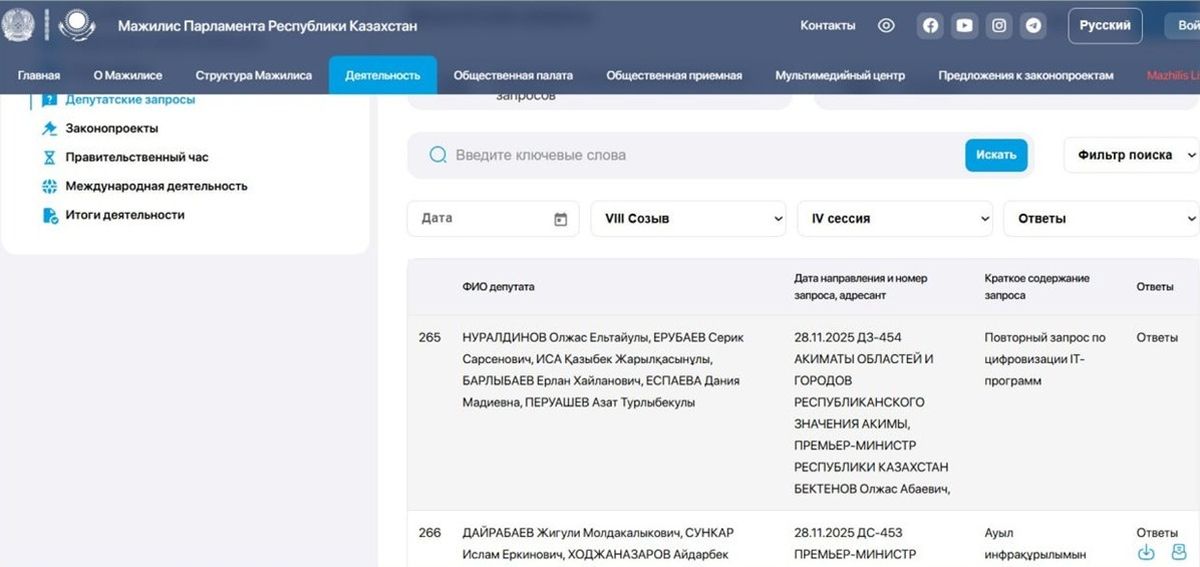
Task: Click the Депутатские запросы sidebar icon
Action: 50,100
